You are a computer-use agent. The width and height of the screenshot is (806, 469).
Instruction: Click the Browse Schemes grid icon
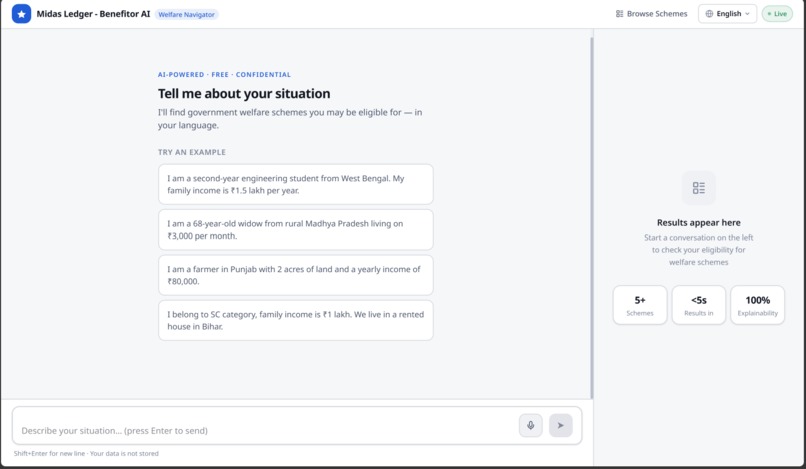coord(619,14)
